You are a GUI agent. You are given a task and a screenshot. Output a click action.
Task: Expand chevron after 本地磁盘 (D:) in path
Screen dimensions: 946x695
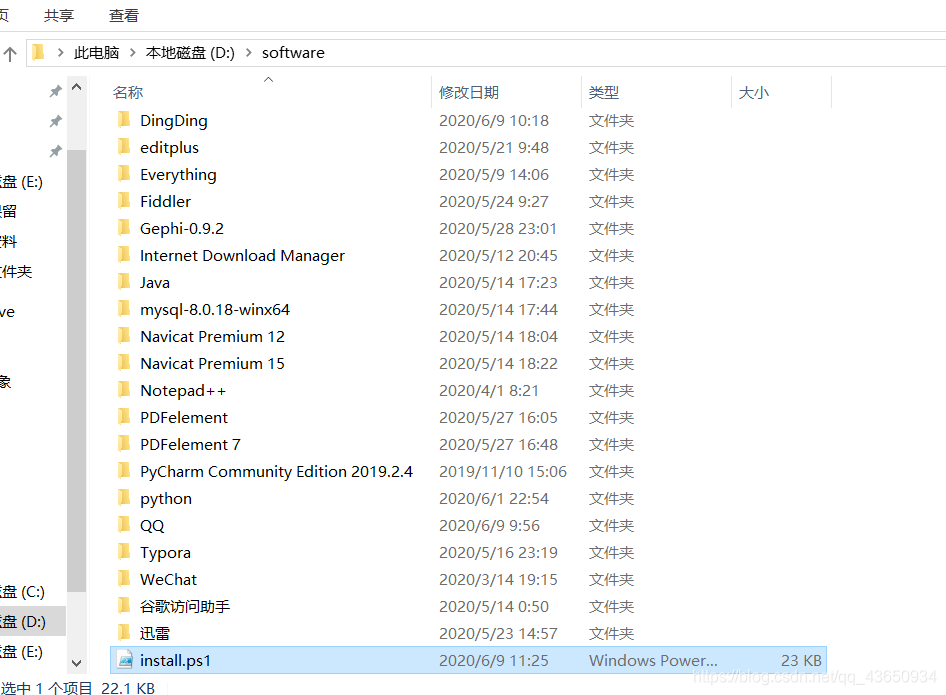coord(249,53)
